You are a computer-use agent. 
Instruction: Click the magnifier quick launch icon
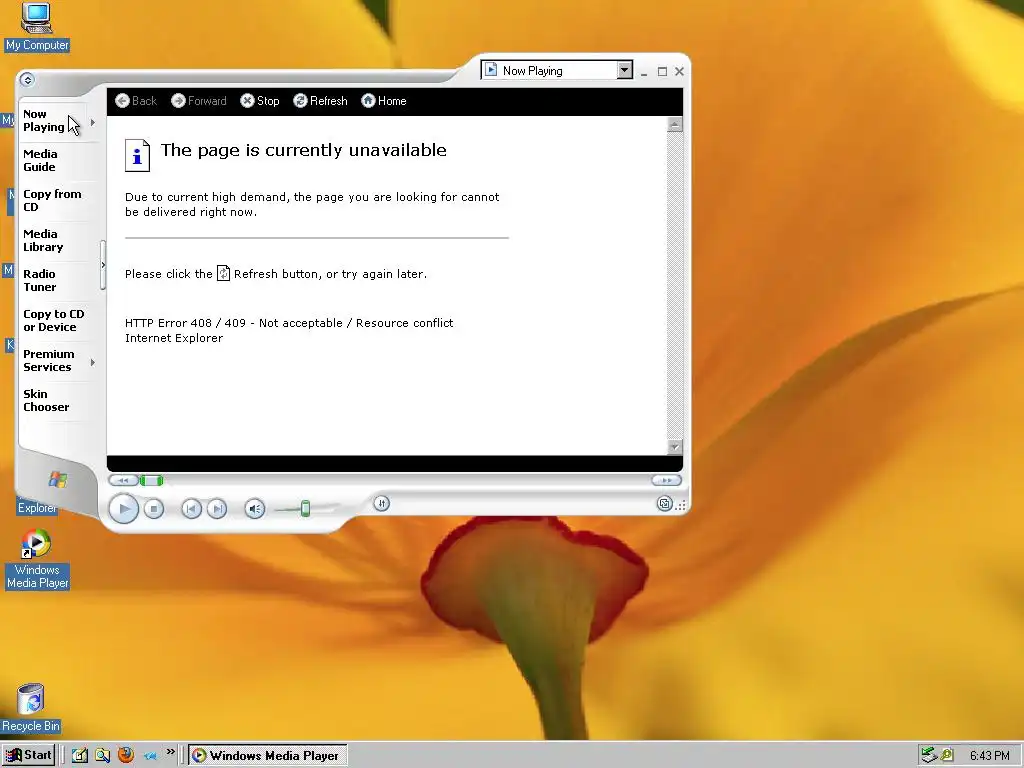point(103,756)
